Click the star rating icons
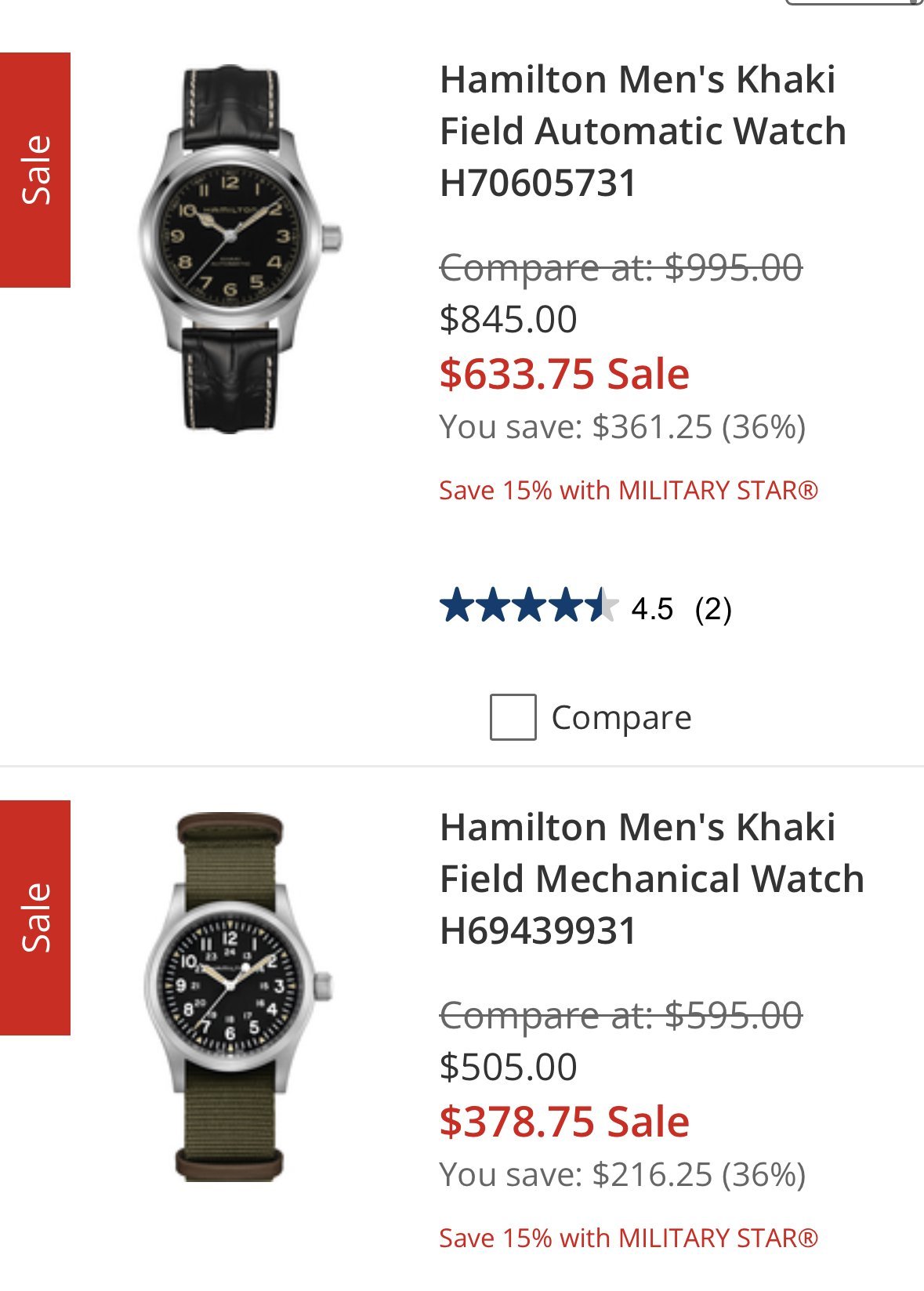This screenshot has width=924, height=1291. pos(529,607)
